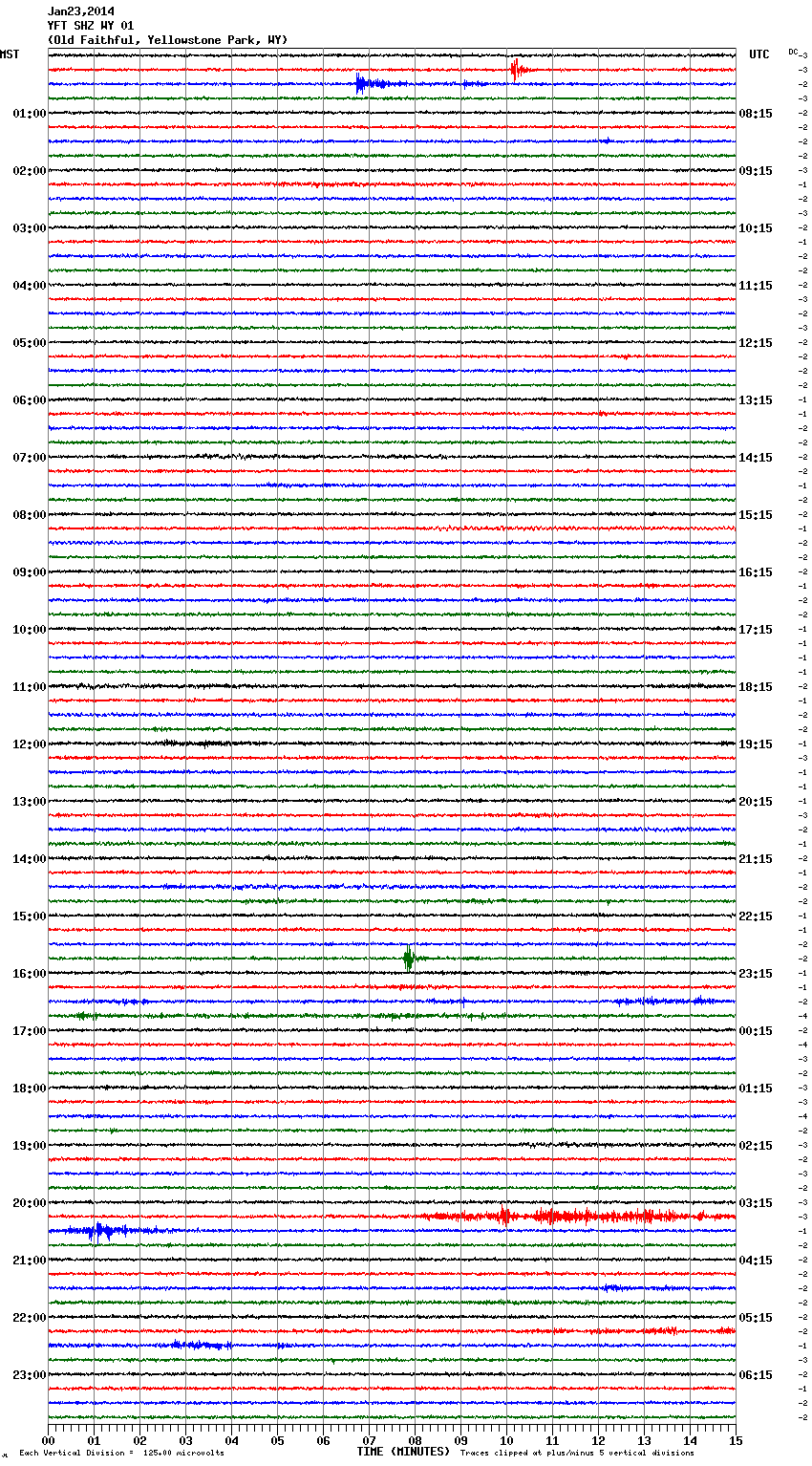
Task: Click the '10:15' UTC time label
Action: point(756,228)
